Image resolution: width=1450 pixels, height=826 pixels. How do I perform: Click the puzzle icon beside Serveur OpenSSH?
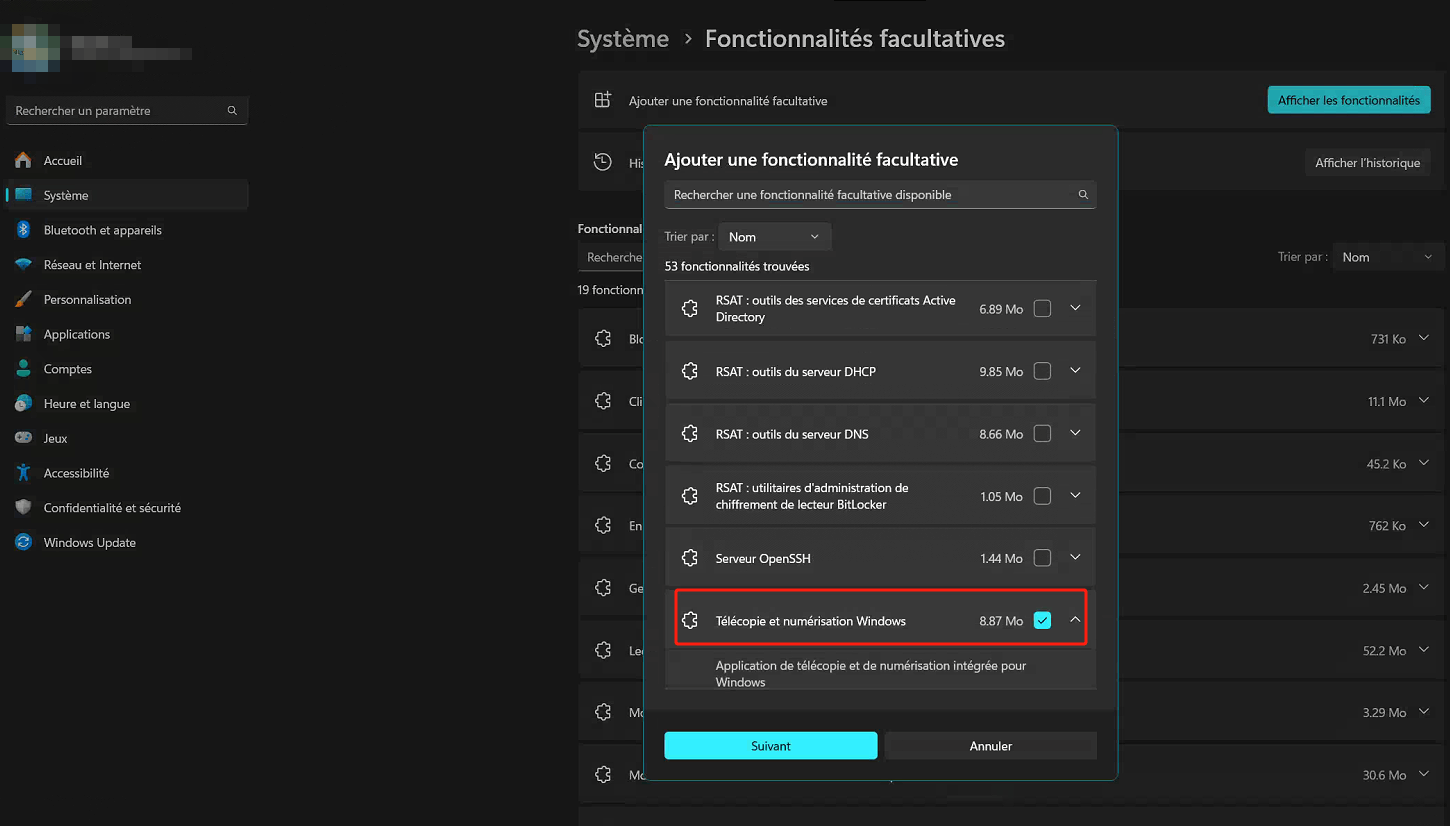coord(689,558)
